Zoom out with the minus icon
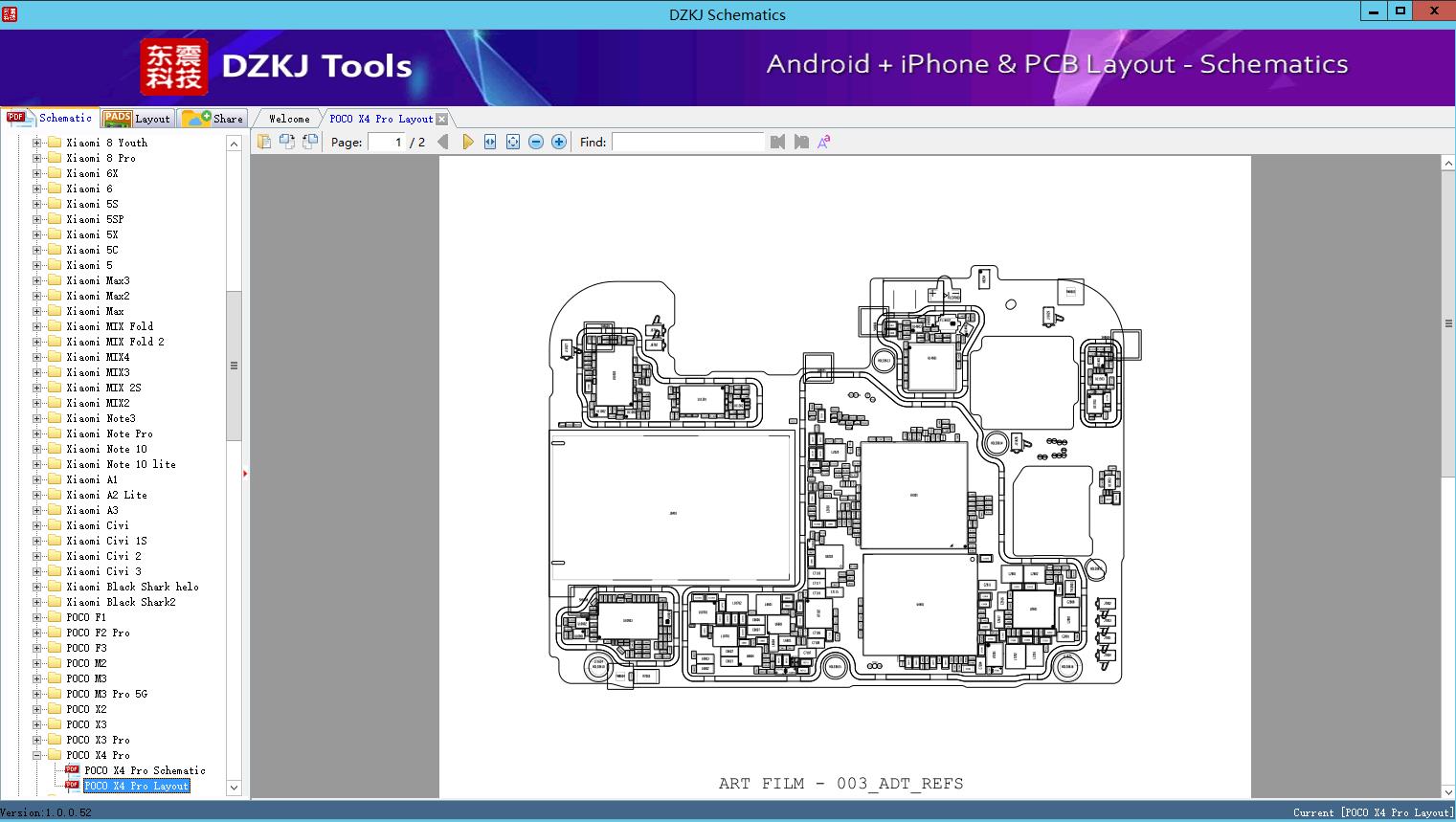The width and height of the screenshot is (1456, 822). tap(536, 142)
